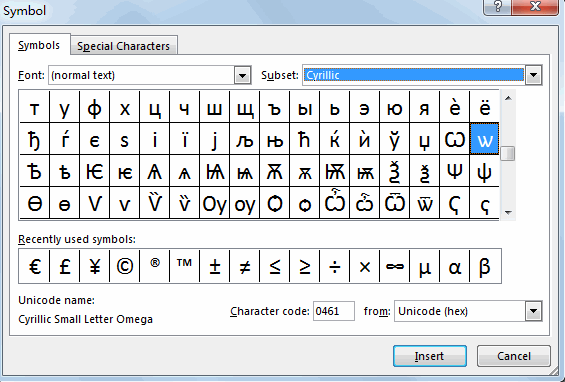Select the Cyrillic ф character in grid
The width and height of the screenshot is (565, 382).
point(94,107)
